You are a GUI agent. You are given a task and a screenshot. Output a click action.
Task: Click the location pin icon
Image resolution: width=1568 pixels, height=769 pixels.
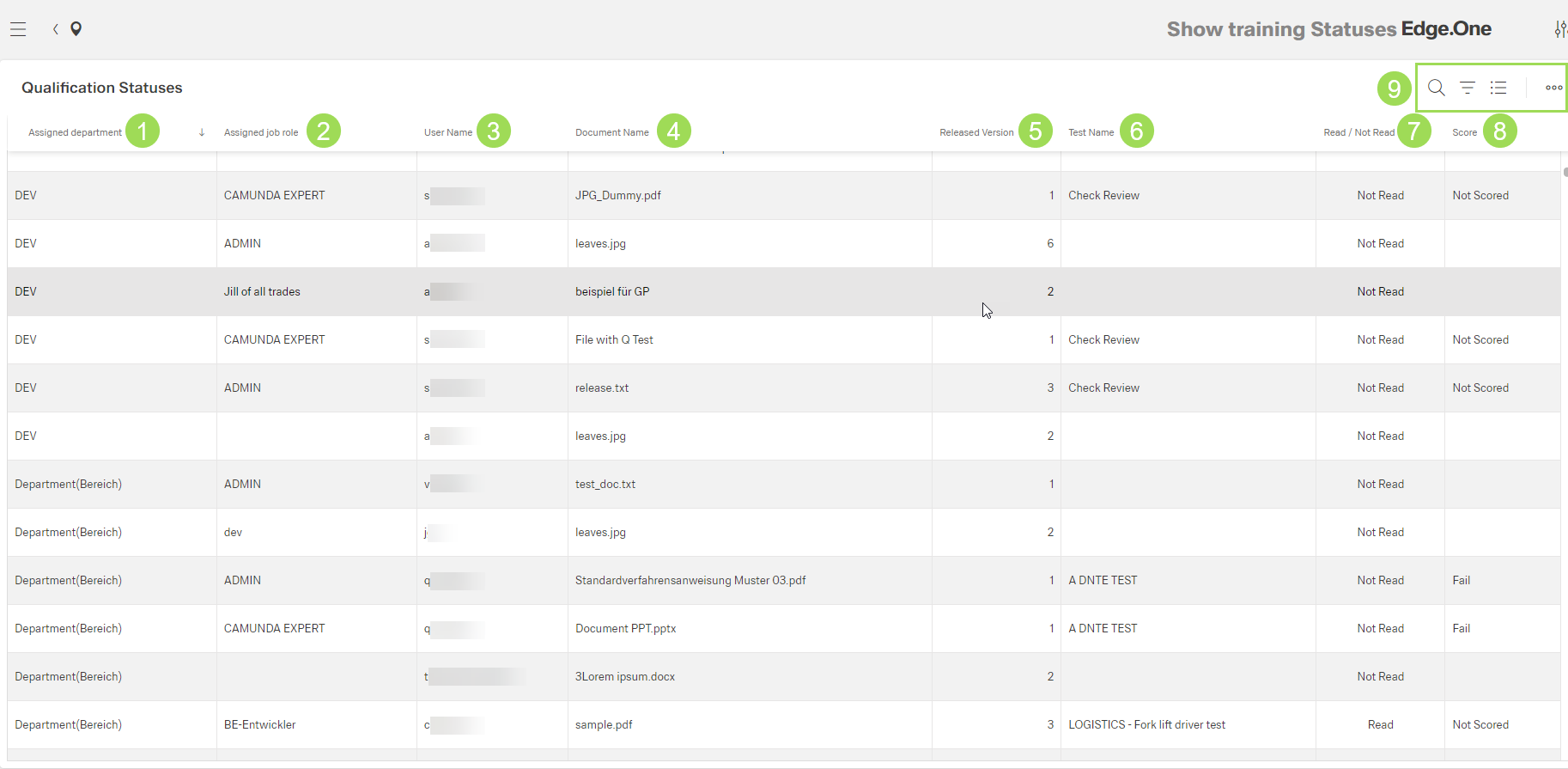tap(76, 29)
